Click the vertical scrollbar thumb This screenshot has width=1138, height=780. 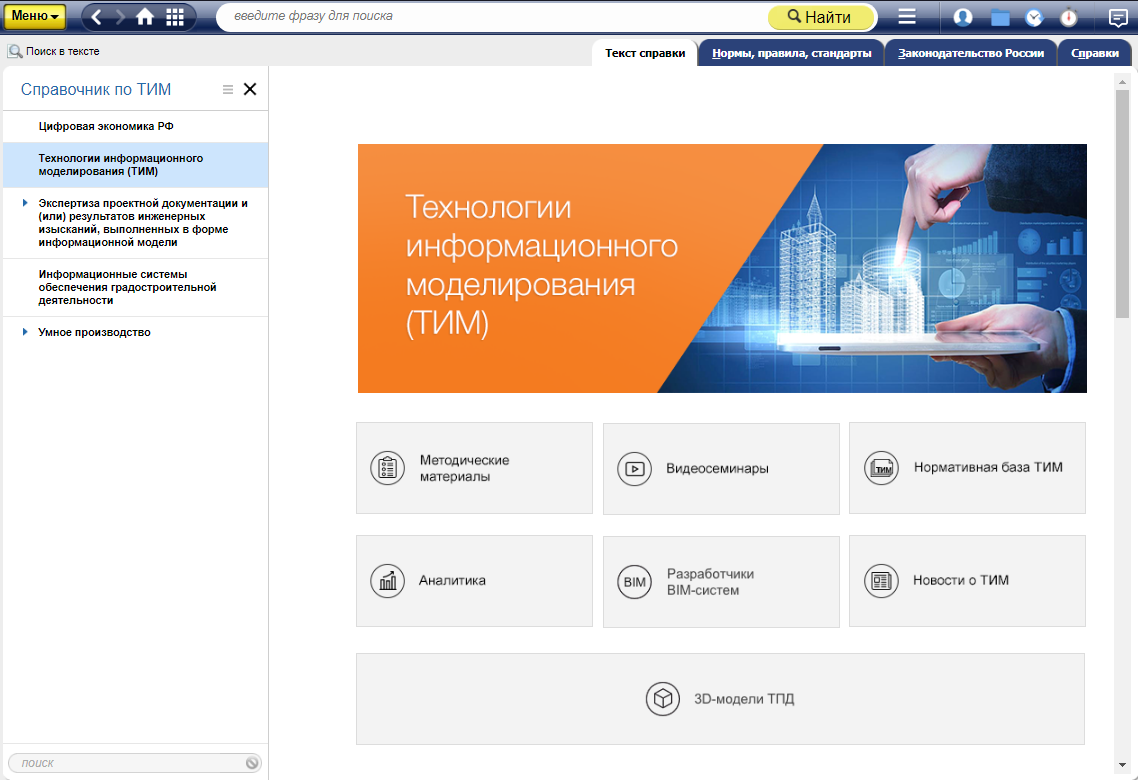pyautogui.click(x=1122, y=200)
